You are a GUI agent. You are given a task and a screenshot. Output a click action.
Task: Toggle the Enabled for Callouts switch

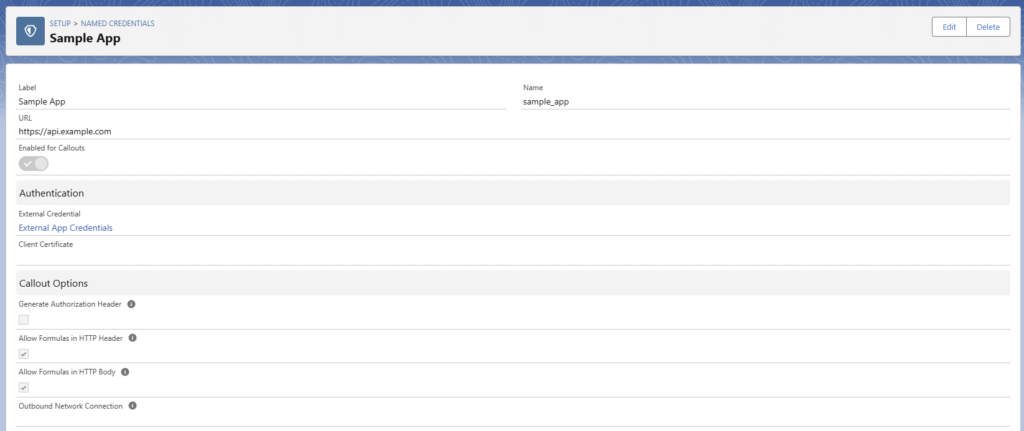click(33, 164)
